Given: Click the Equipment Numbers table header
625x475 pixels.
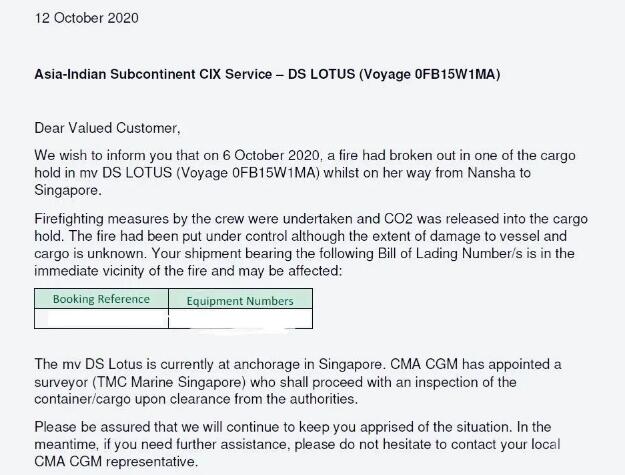Looking at the screenshot, I should (x=240, y=300).
